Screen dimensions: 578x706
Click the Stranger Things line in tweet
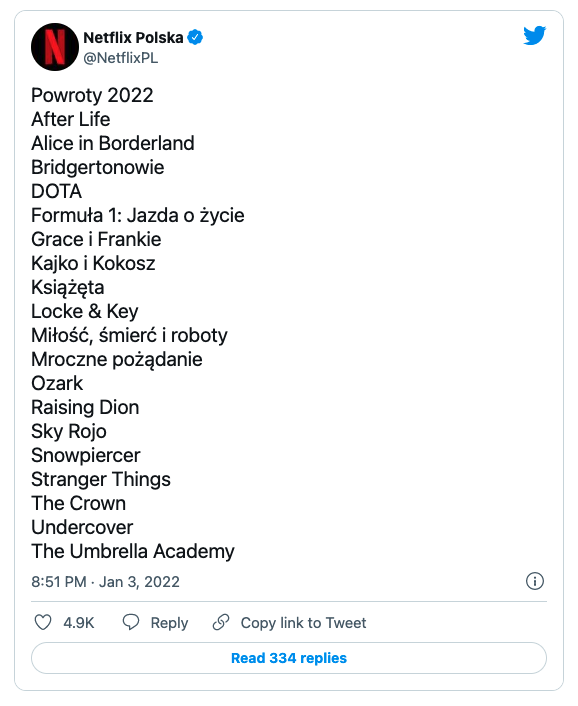pyautogui.click(x=101, y=479)
